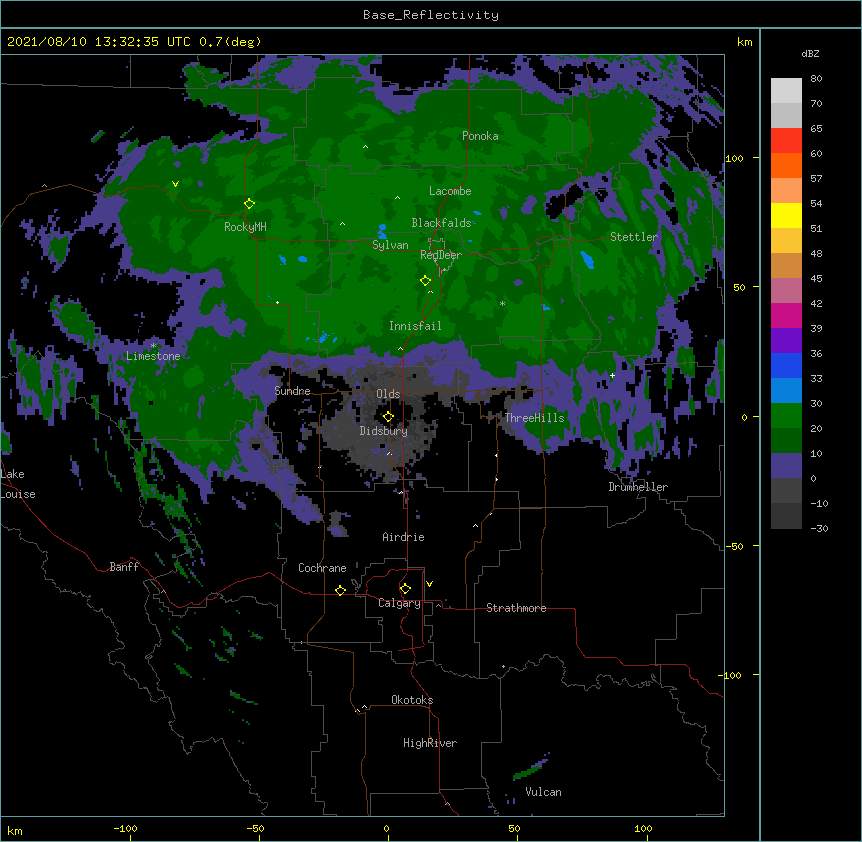Click the Limestone label
This screenshot has height=842, width=862.
[x=153, y=356]
